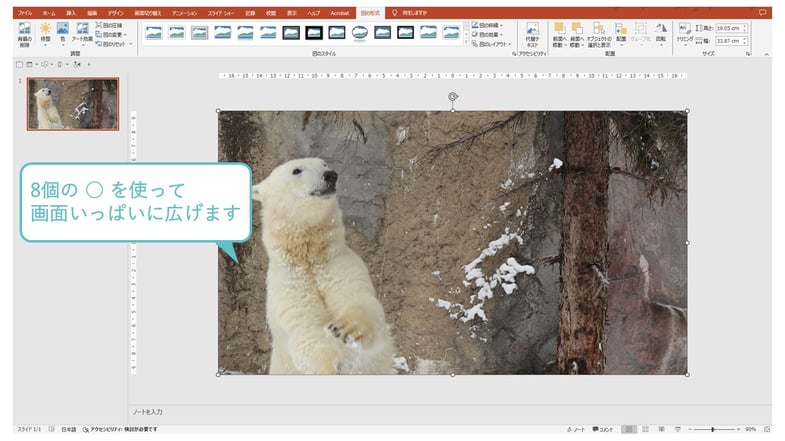Image resolution: width=785 pixels, height=441 pixels.
Task: Switch to the Slide Show (スライドショー) tab
Action: point(221,13)
